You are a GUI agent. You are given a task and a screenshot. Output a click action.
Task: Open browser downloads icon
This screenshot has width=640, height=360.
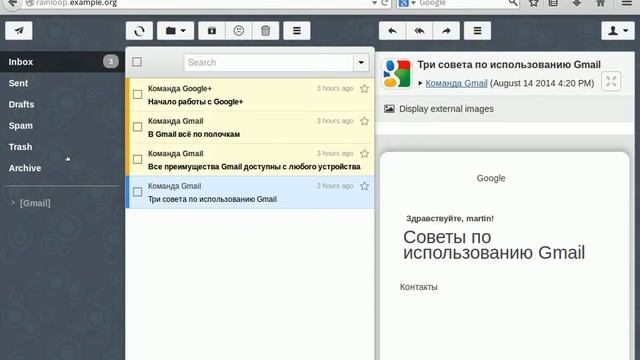click(x=576, y=3)
